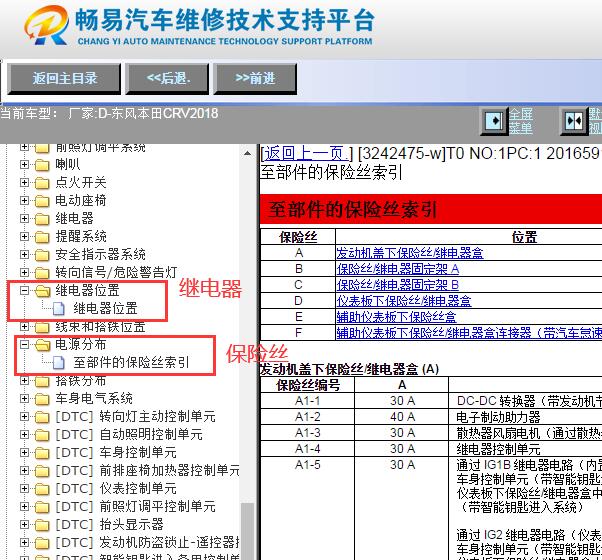Expand the 继电器 tree node
Image resolution: width=602 pixels, height=560 pixels.
(x=24, y=218)
